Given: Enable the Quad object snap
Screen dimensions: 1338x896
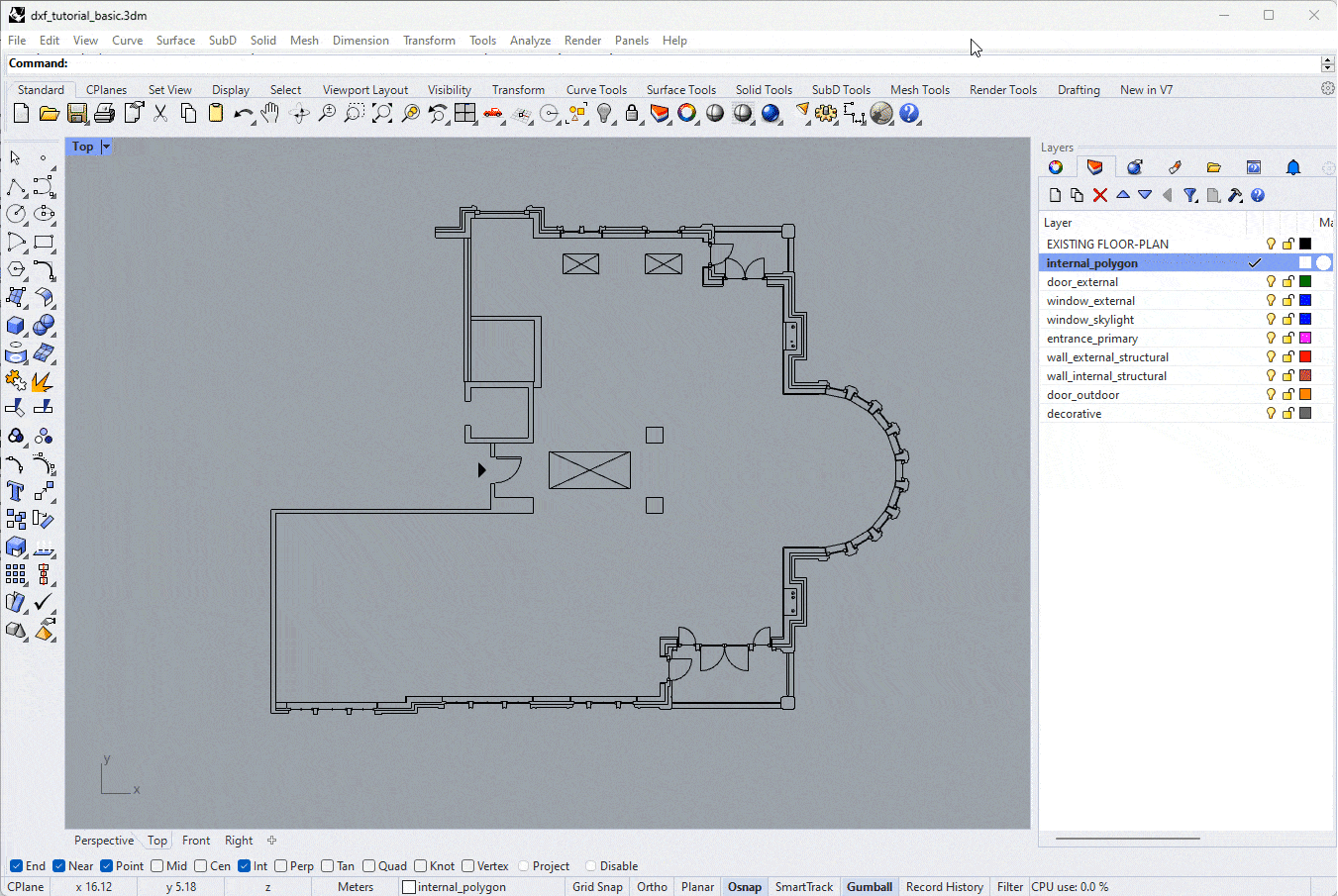Looking at the screenshot, I should [x=369, y=866].
